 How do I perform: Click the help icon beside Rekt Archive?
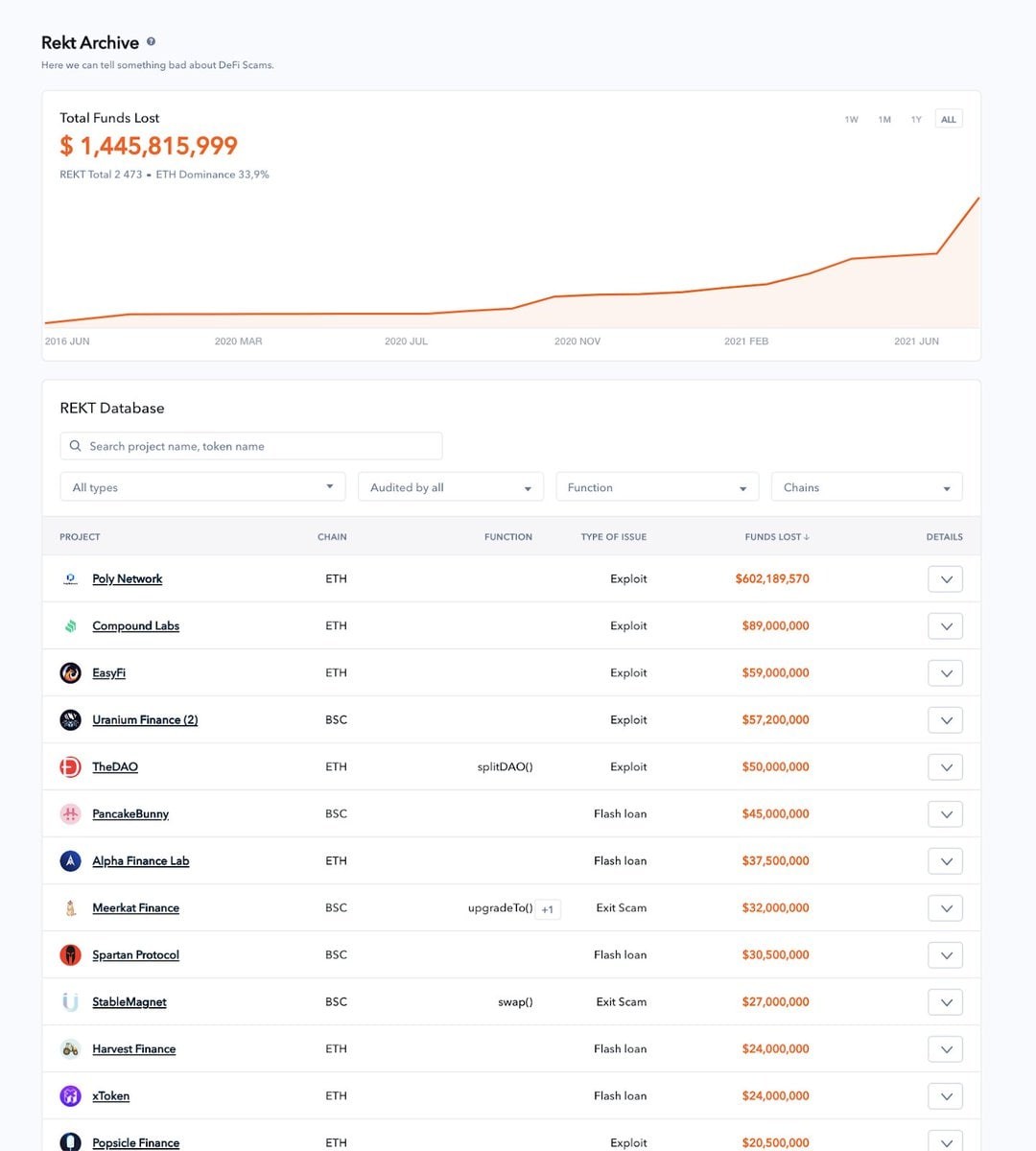151,41
